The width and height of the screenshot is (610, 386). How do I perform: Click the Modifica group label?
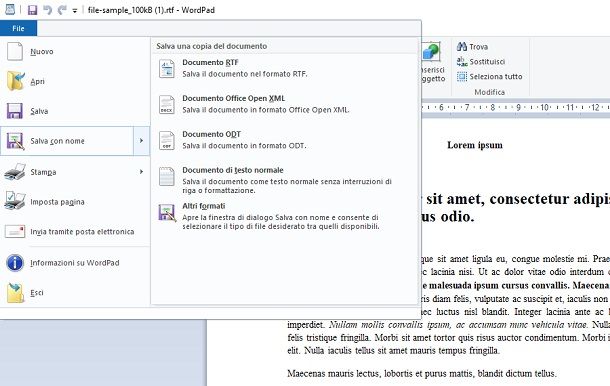coord(489,92)
